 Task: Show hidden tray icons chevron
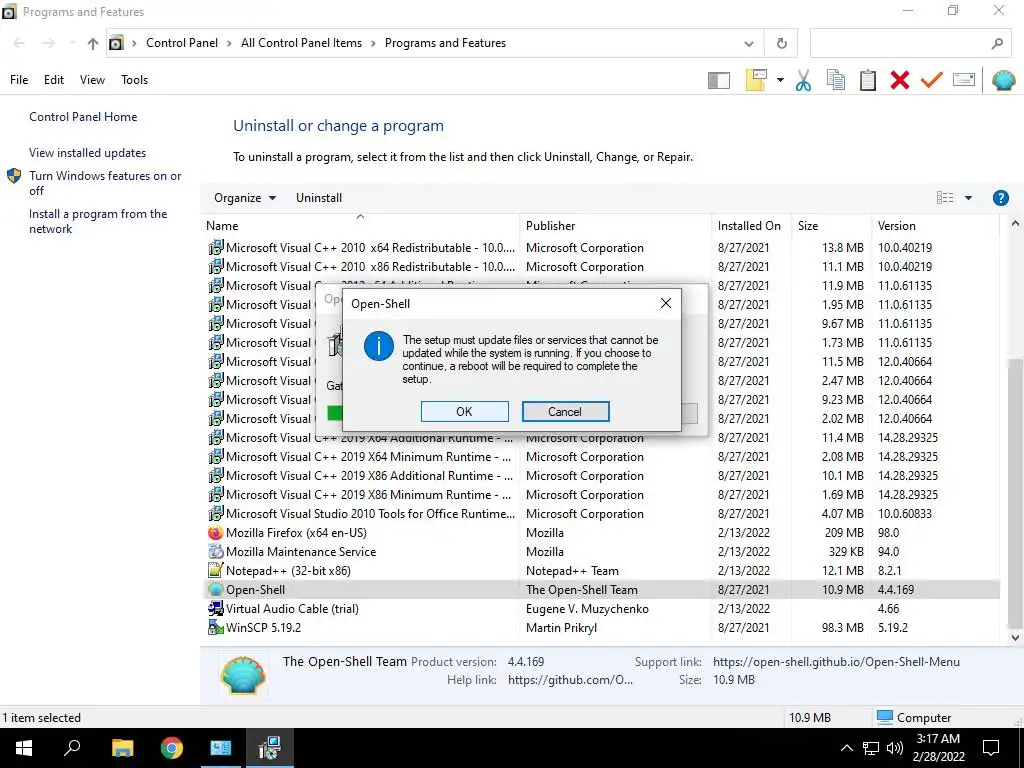pyautogui.click(x=846, y=748)
